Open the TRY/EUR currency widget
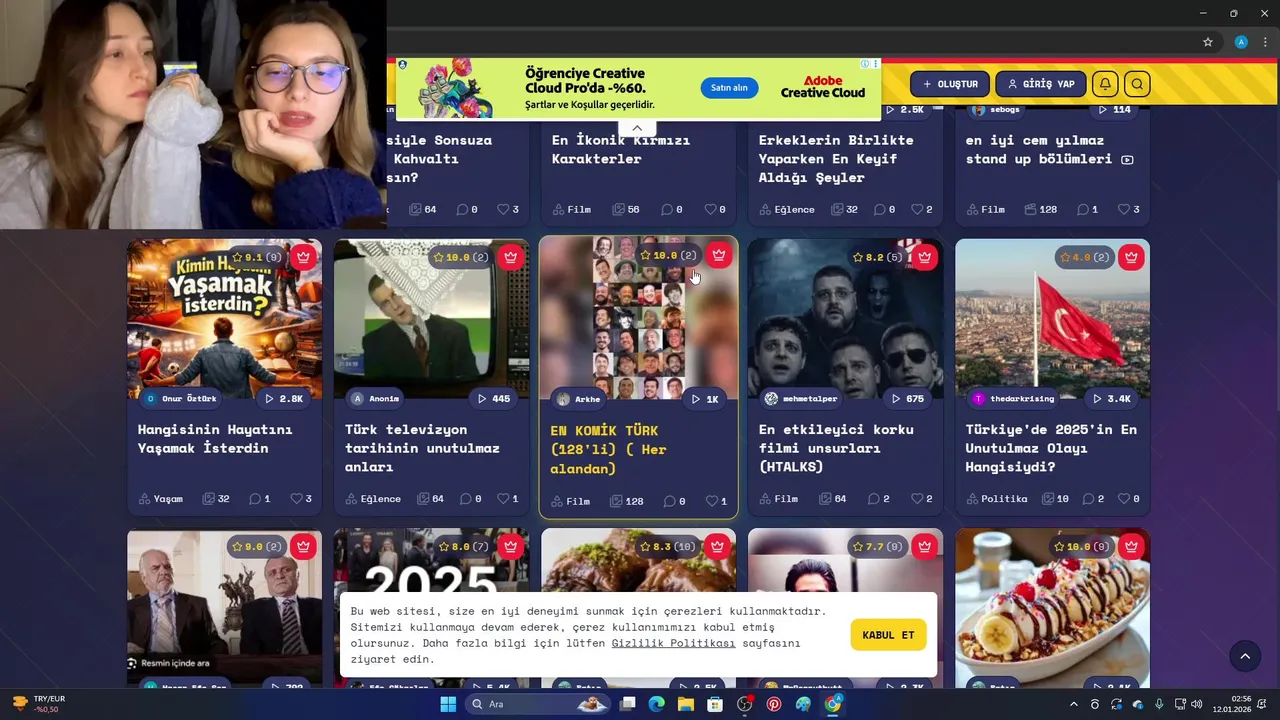This screenshot has width=1280, height=720. (x=38, y=704)
